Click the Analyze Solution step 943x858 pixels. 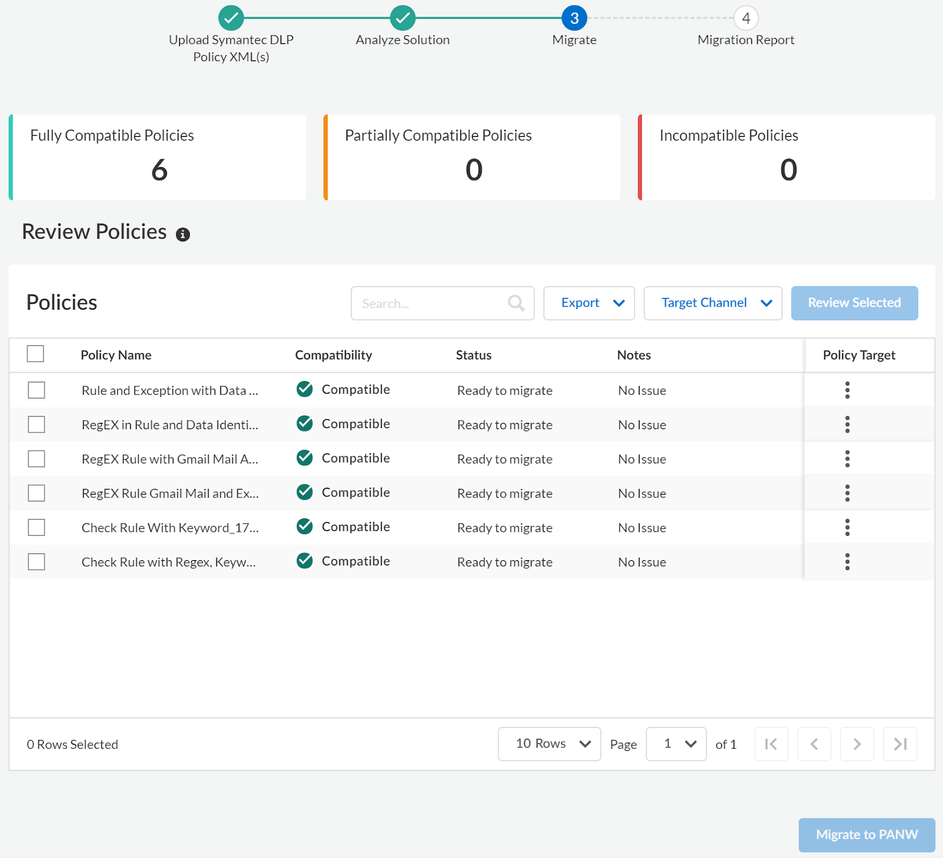click(403, 18)
